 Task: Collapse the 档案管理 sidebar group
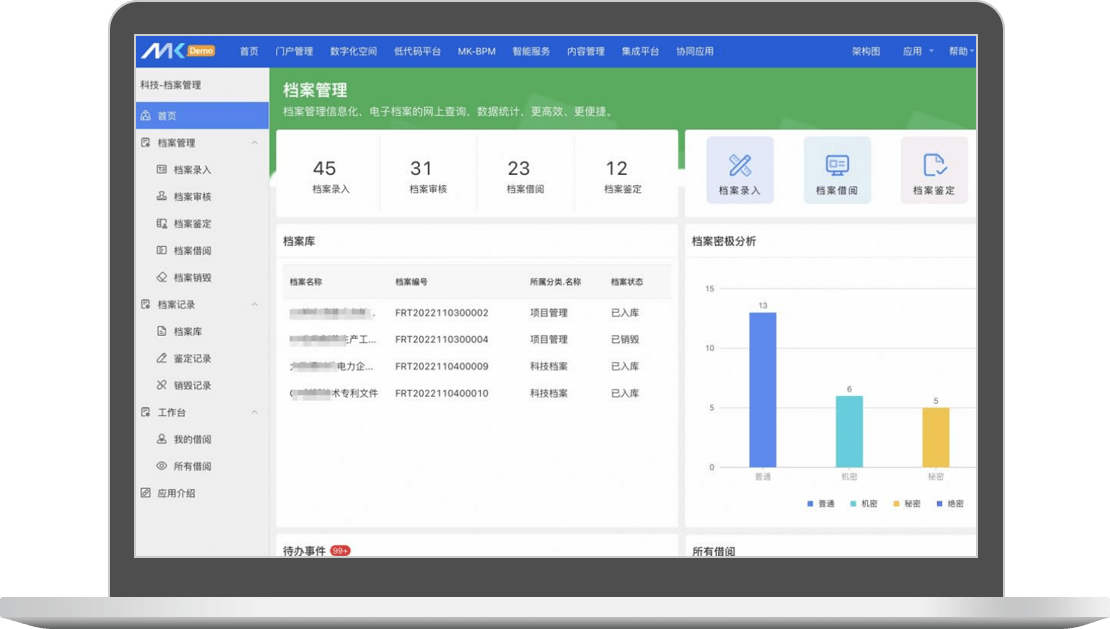pos(254,143)
